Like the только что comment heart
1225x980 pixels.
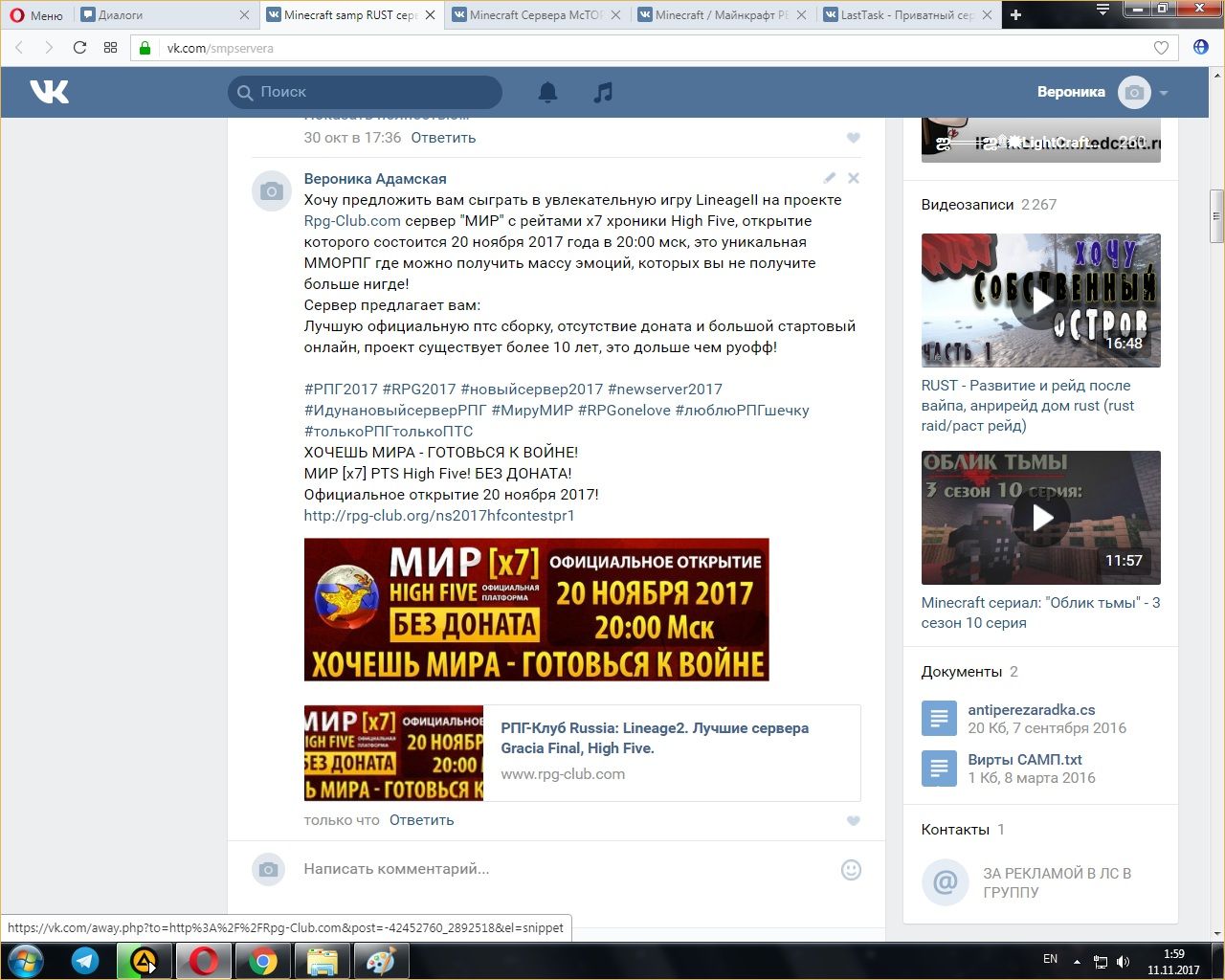click(854, 820)
